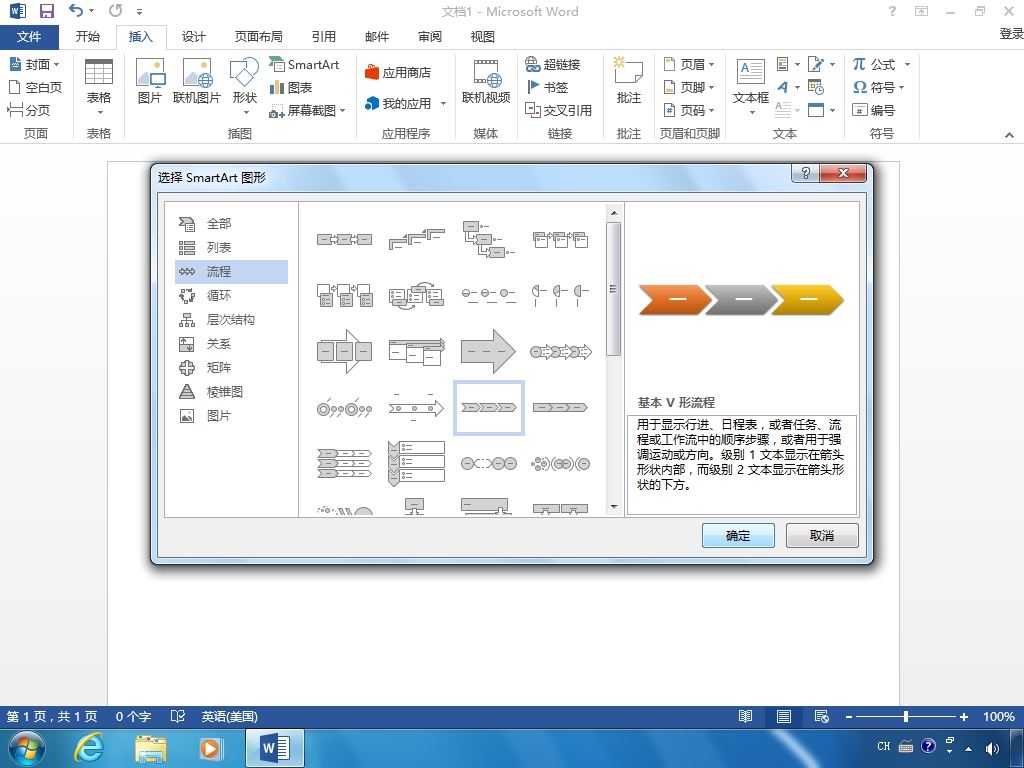
Task: Save document via quick access toolbar
Action: coord(47,11)
